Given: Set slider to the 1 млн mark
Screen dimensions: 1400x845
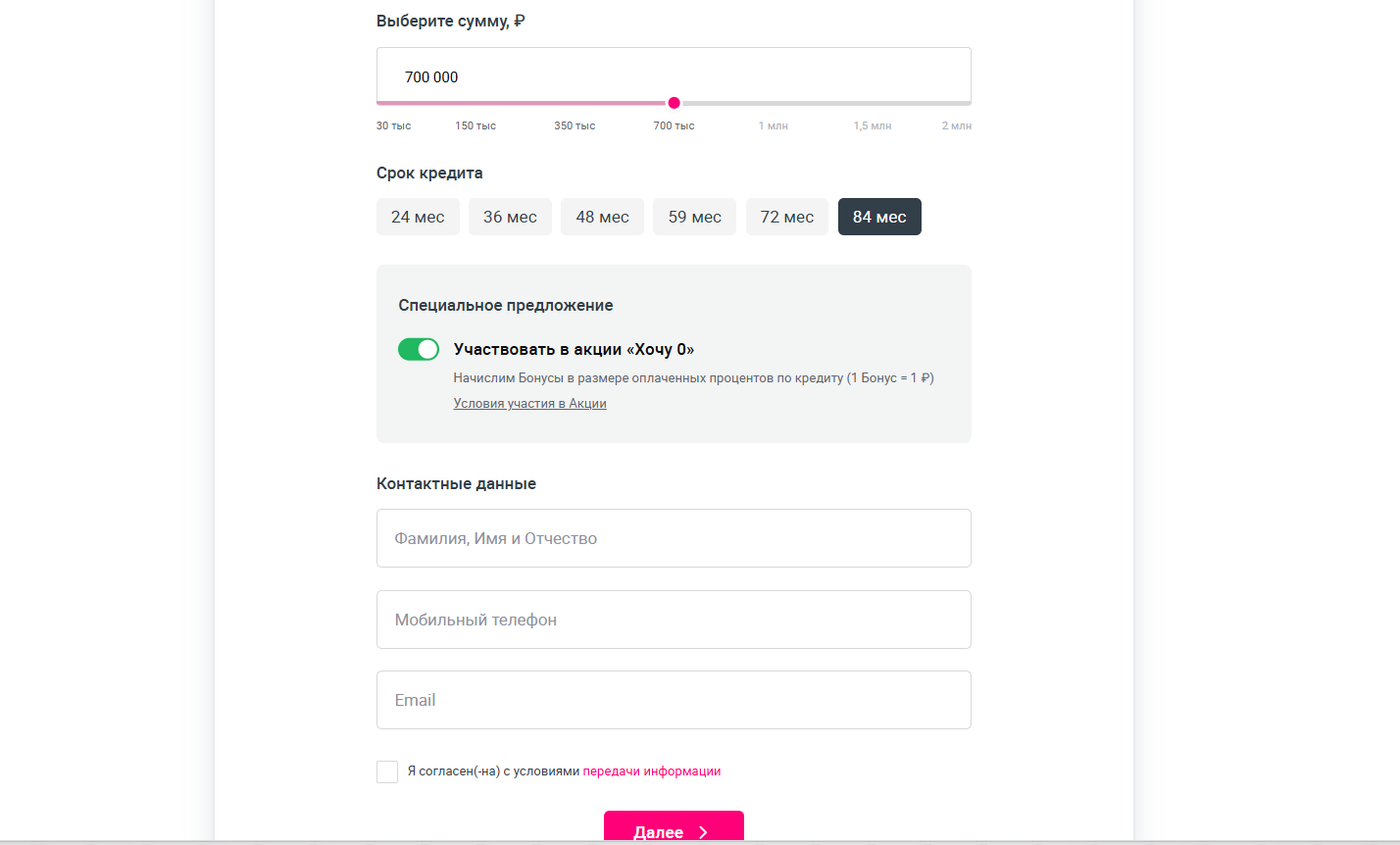Looking at the screenshot, I should pos(773,103).
